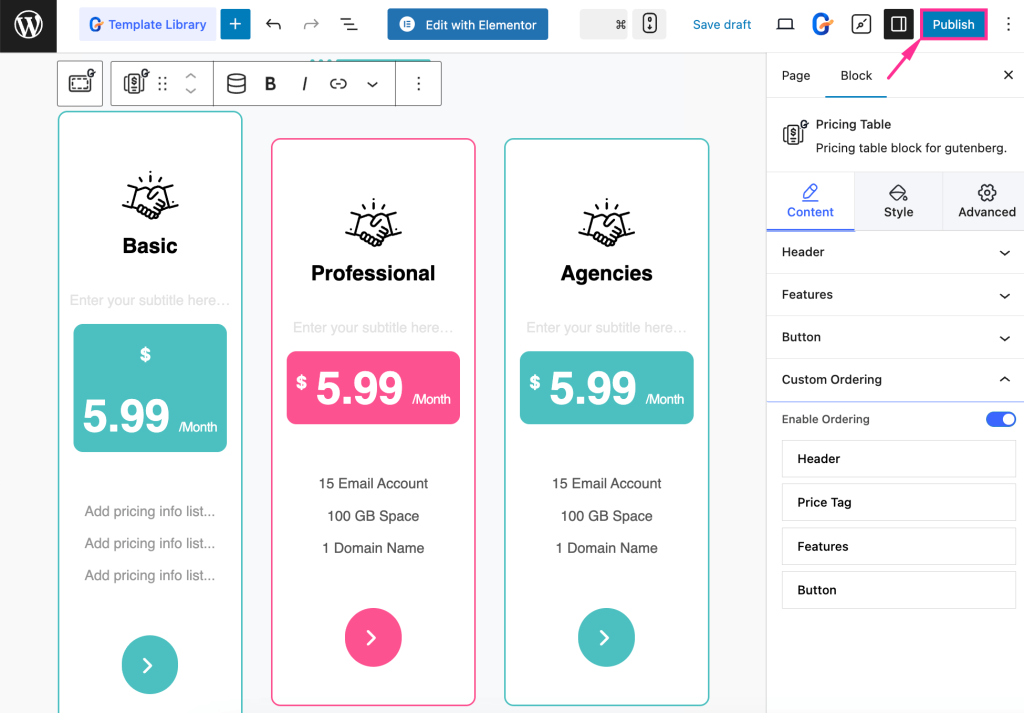This screenshot has height=713, width=1024.
Task: Select the Header ordering item
Action: click(899, 458)
